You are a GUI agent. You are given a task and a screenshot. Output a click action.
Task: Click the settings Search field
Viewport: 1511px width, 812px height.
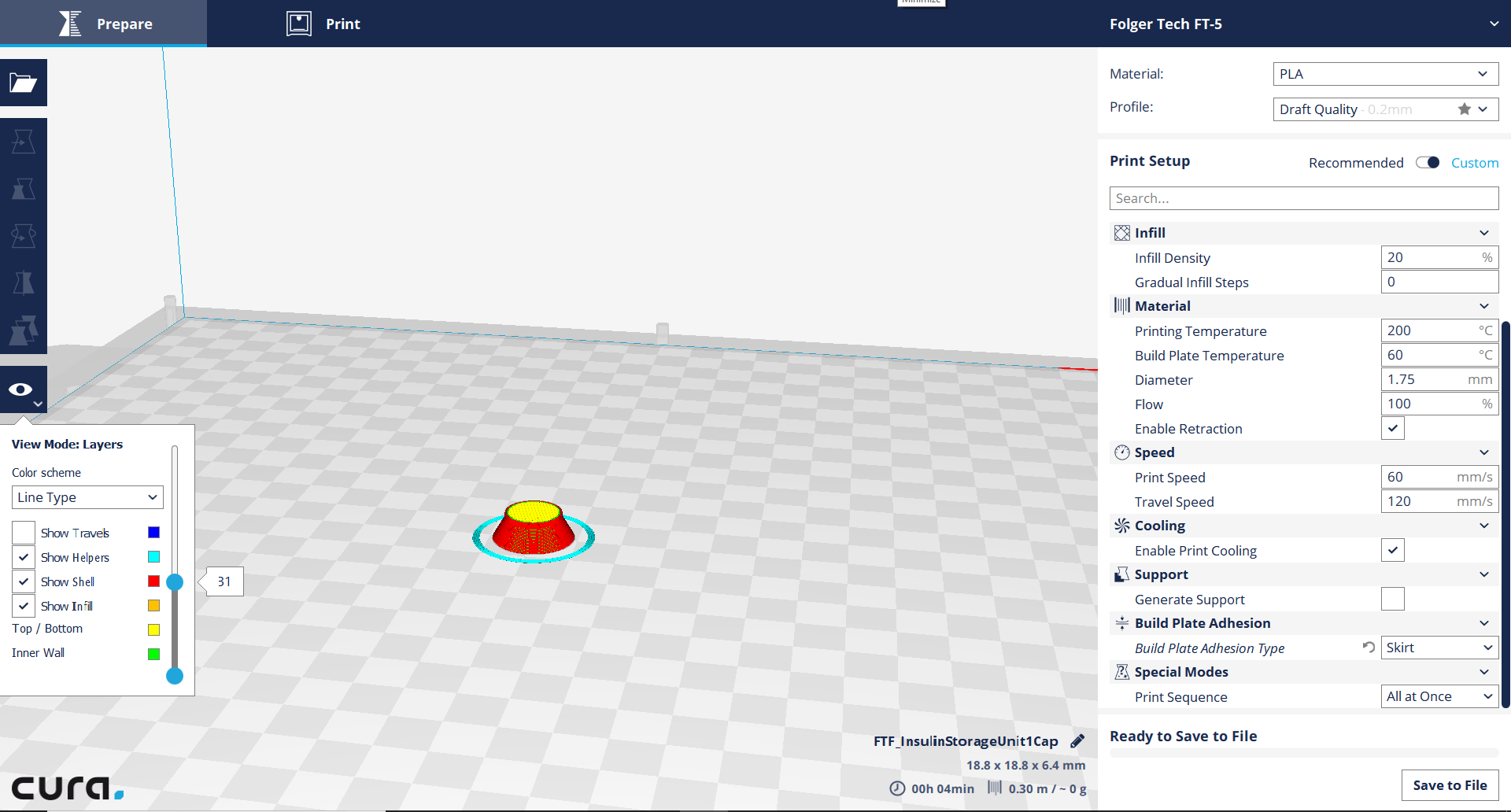coord(1304,198)
